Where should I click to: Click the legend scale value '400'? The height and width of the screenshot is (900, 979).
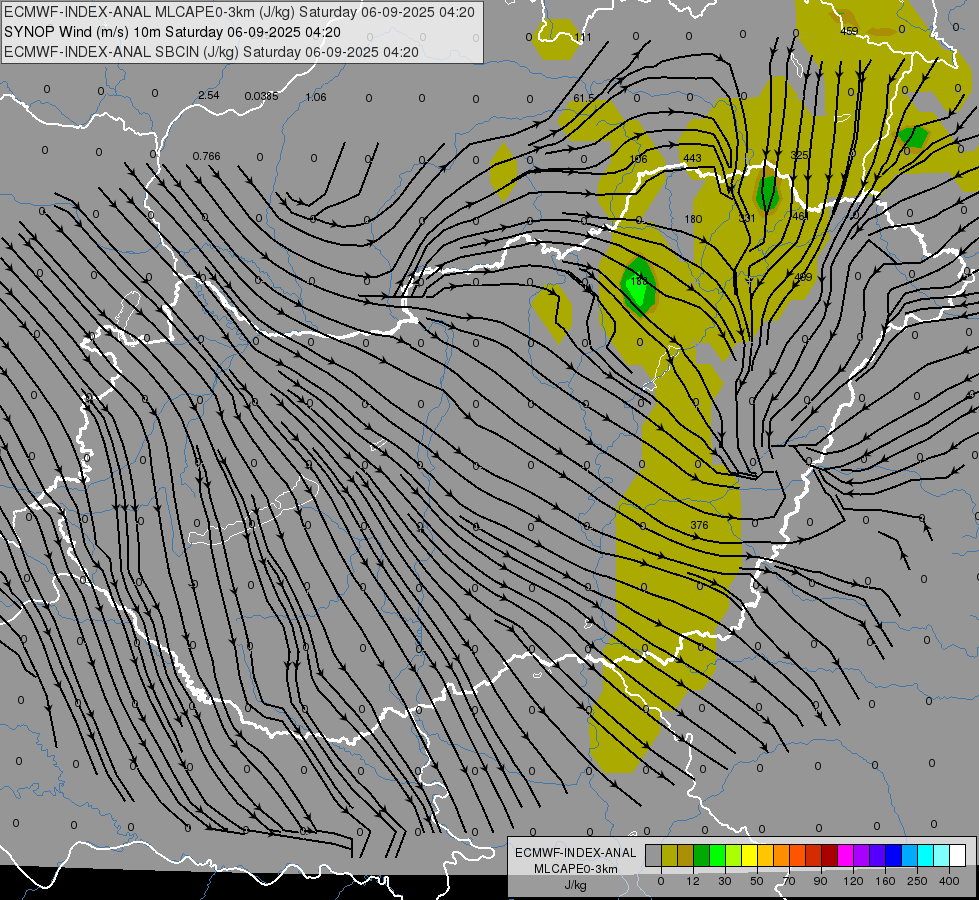point(949,881)
